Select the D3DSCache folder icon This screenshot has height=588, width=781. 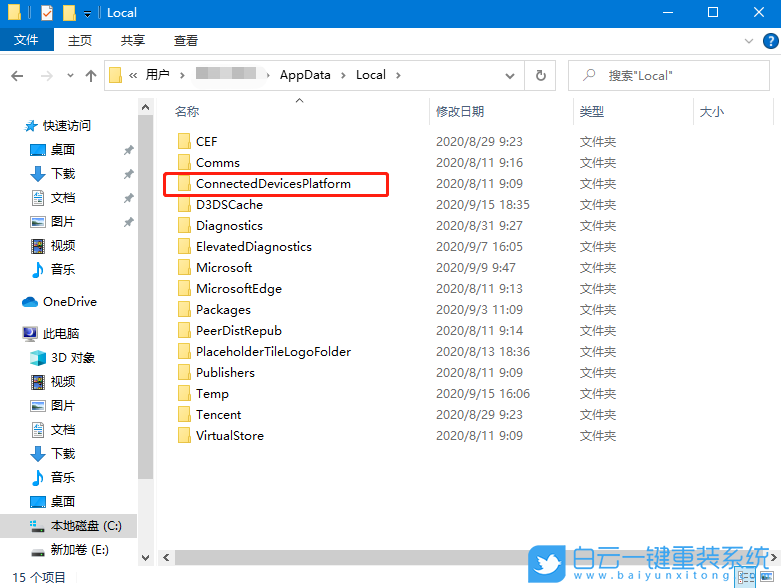(x=184, y=205)
